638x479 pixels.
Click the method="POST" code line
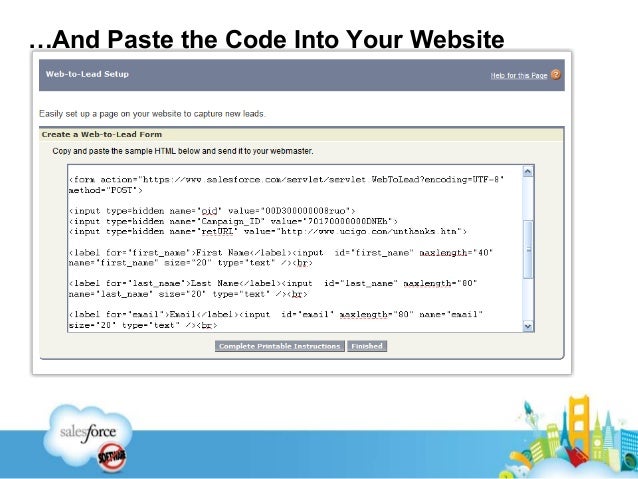click(105, 190)
